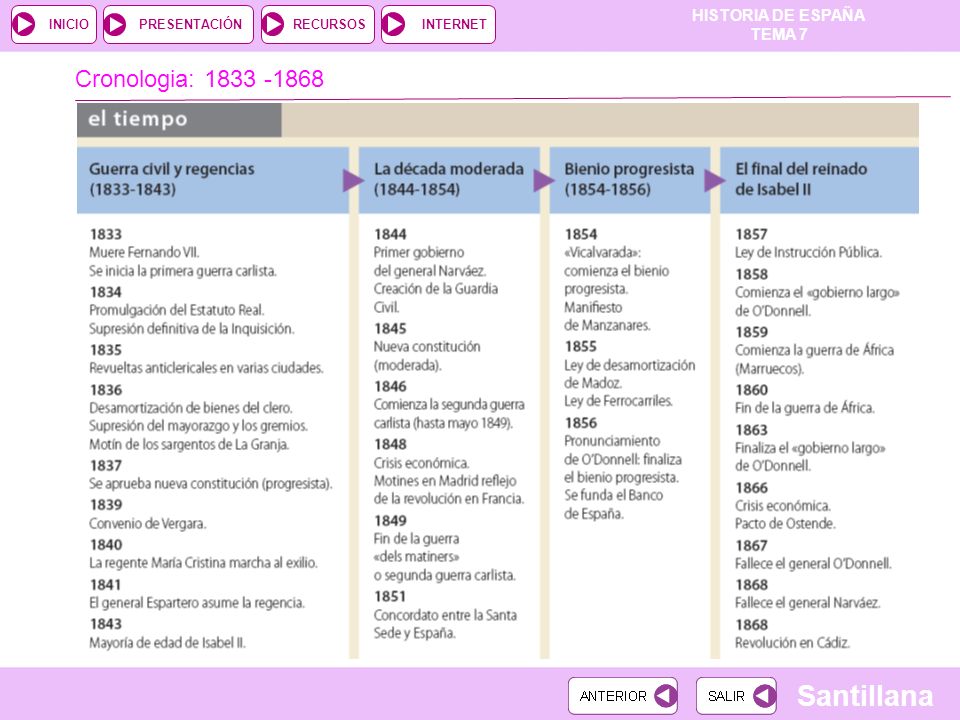Click 'Comienza la segunda guerra carlista' entry
This screenshot has height=720, width=960.
449,414
